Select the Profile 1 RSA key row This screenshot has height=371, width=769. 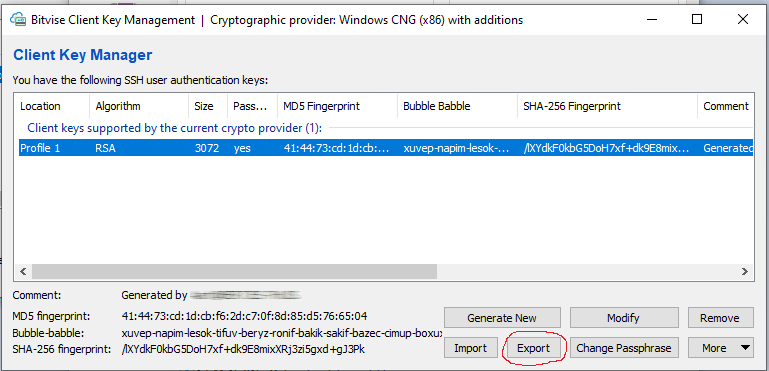coord(385,148)
